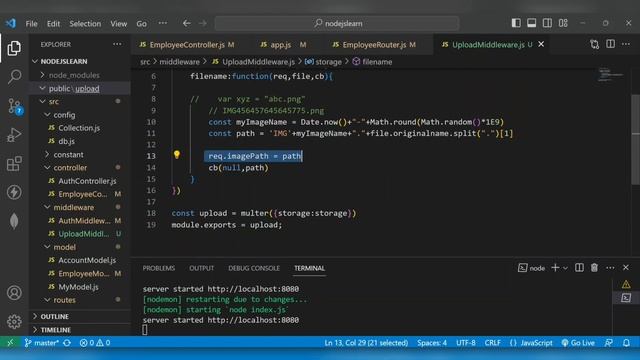Open the Extensions view
Image resolution: width=640 pixels, height=360 pixels.
click(x=14, y=164)
